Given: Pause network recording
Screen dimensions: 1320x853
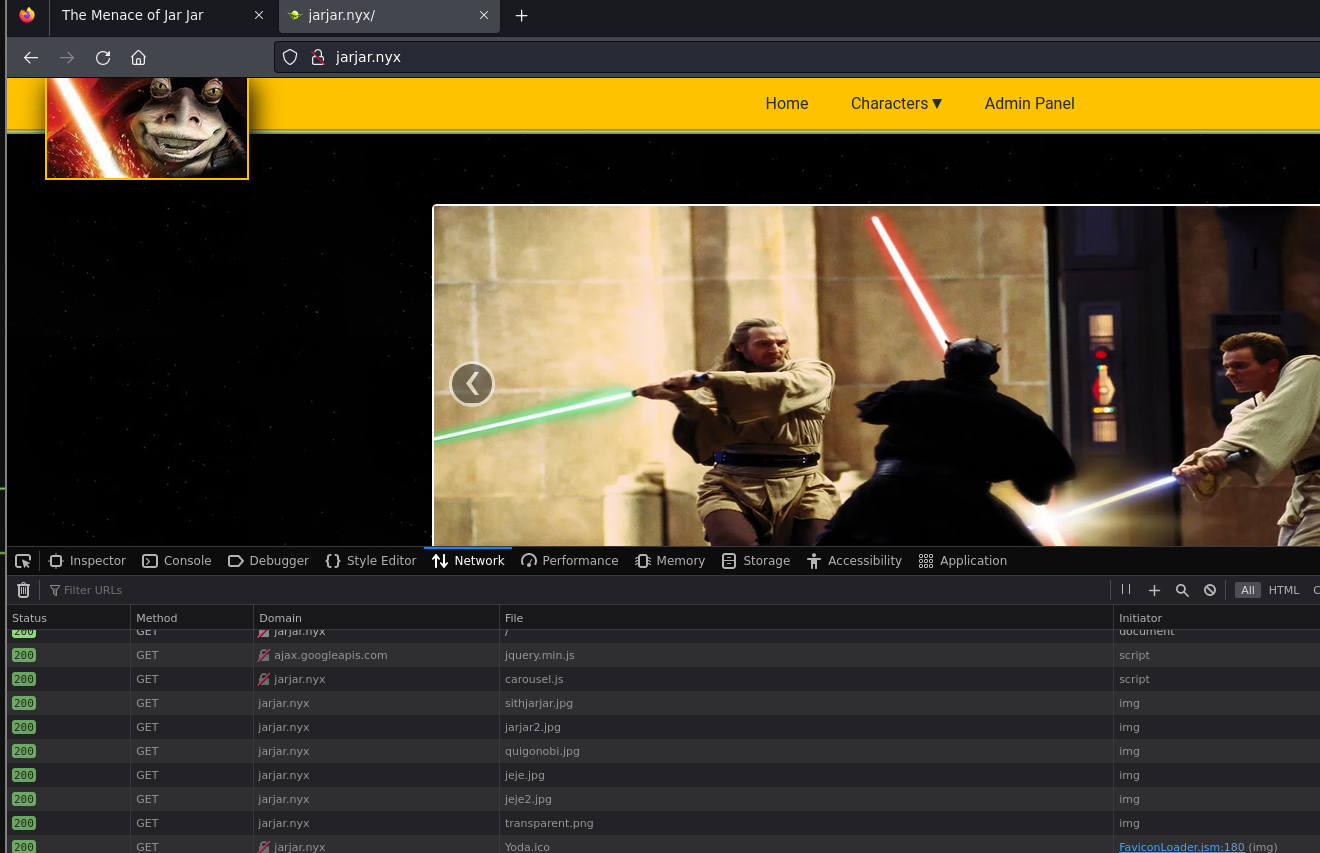Looking at the screenshot, I should pos(1126,590).
